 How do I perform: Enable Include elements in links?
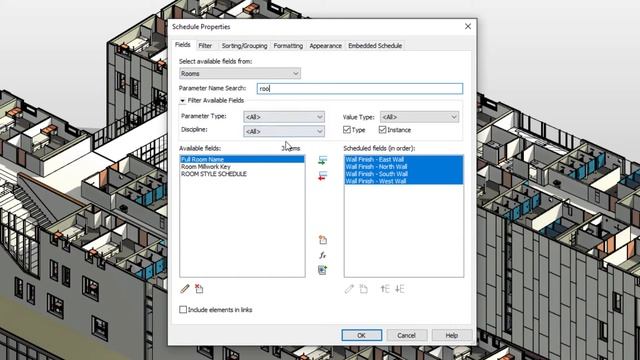pos(183,310)
